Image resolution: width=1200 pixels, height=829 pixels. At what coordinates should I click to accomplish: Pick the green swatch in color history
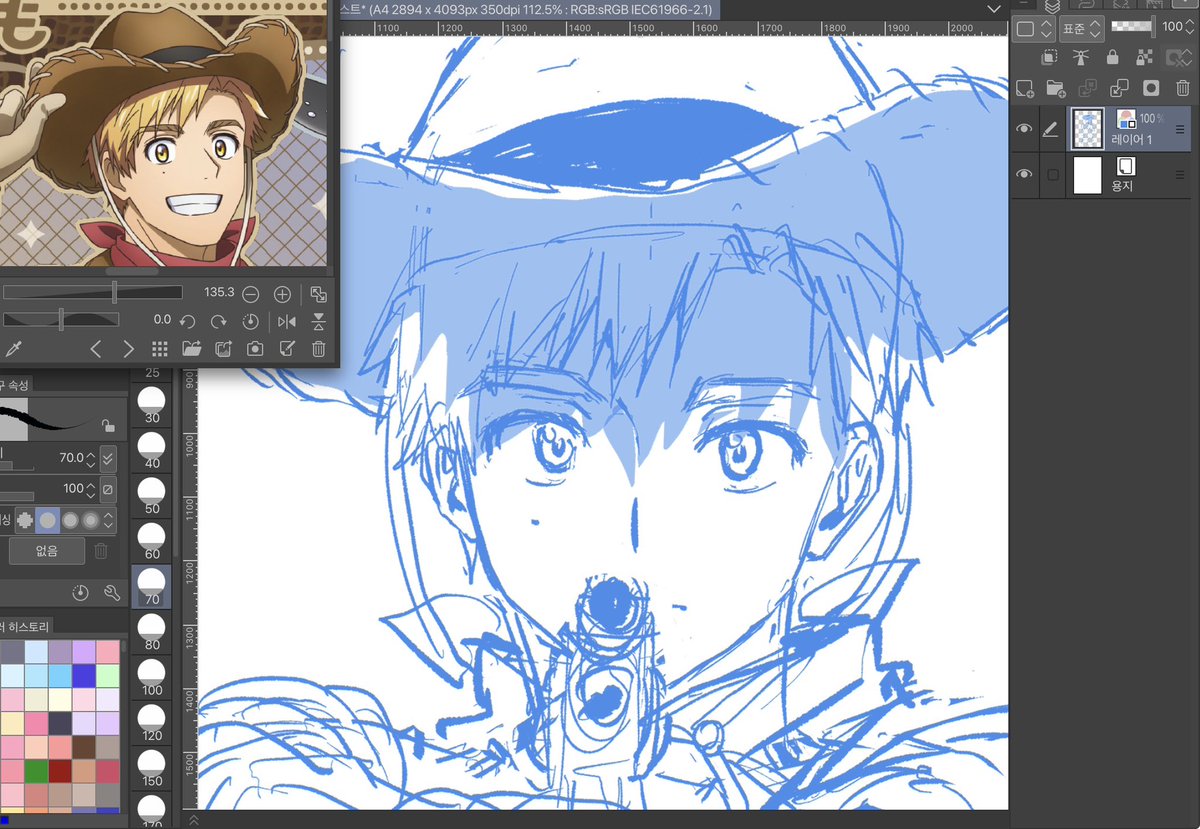click(x=36, y=772)
